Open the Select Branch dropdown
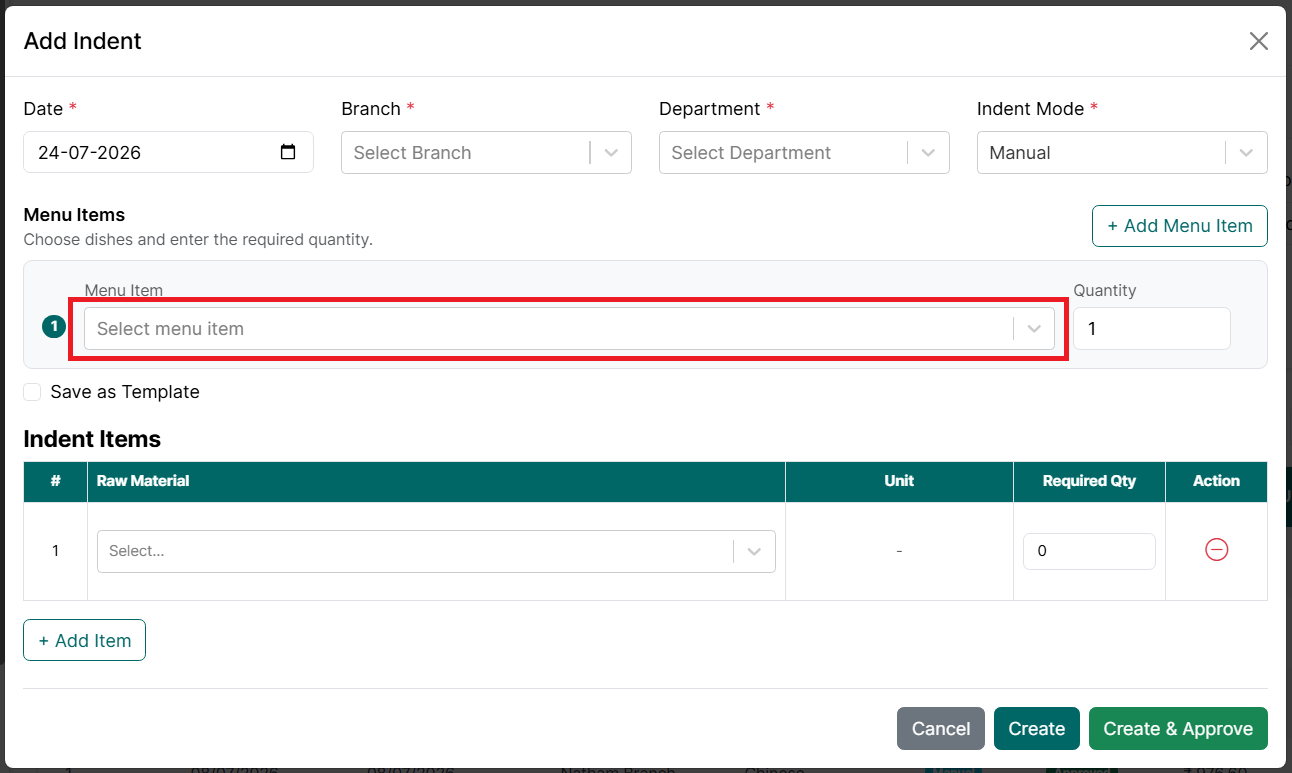 (x=486, y=152)
